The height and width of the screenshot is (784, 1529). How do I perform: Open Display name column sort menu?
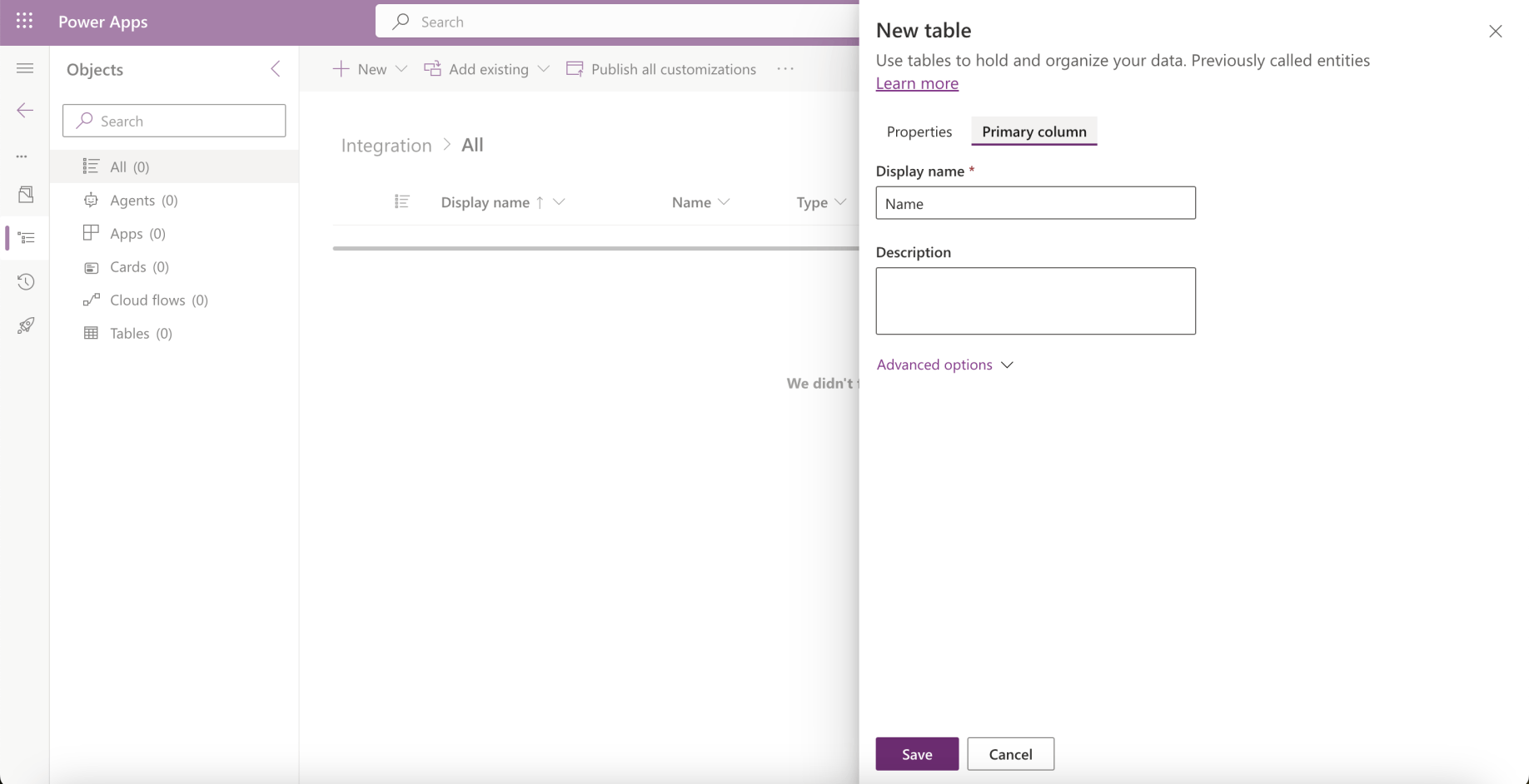(x=559, y=202)
